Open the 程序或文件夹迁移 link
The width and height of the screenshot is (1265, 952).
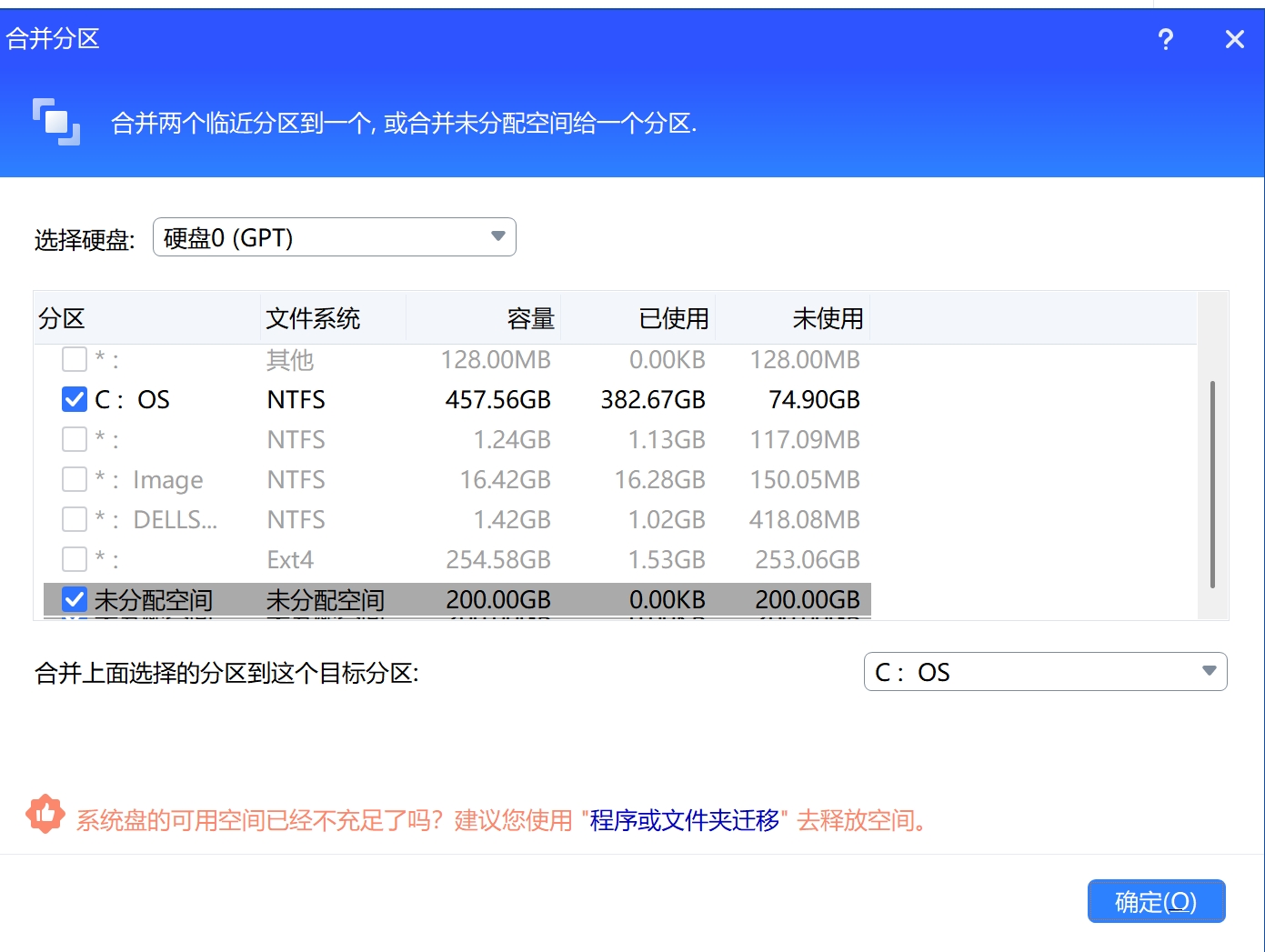pos(684,820)
